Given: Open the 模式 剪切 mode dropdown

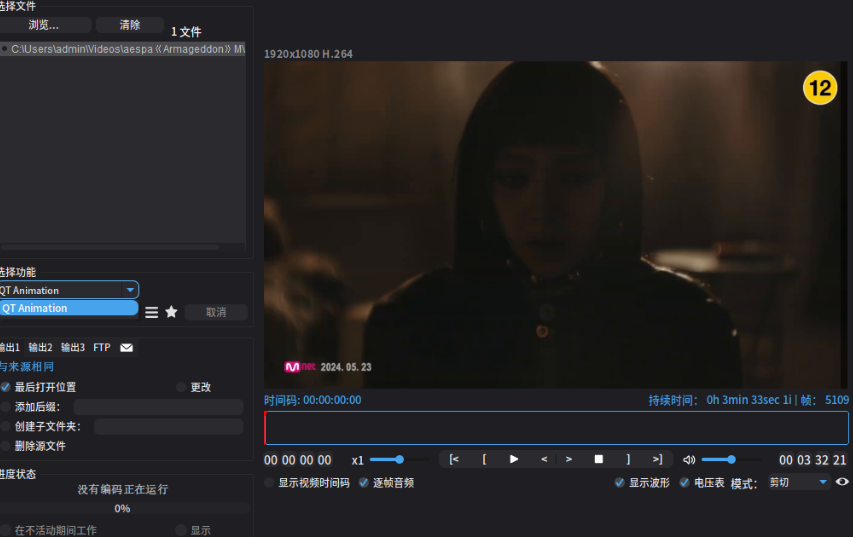Looking at the screenshot, I should pos(798,483).
